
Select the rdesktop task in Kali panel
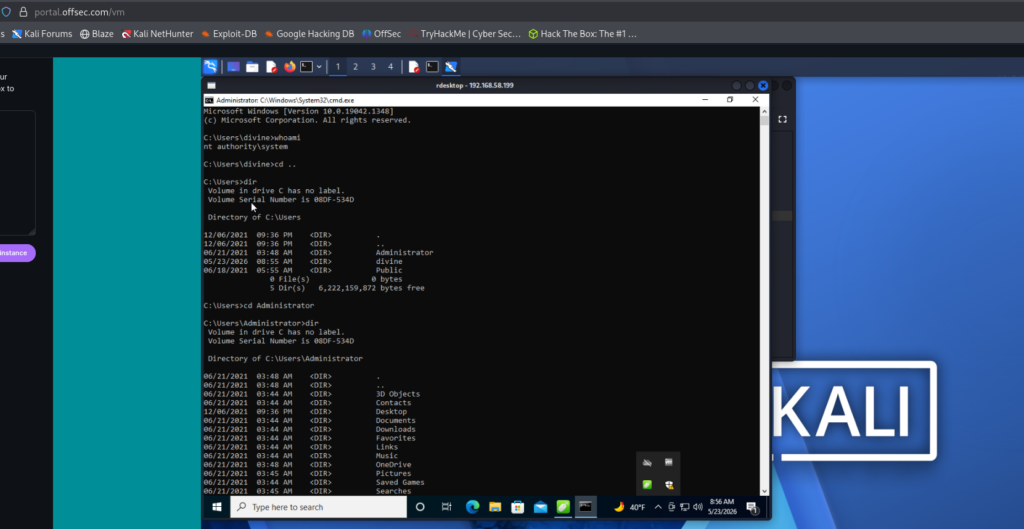(x=451, y=67)
